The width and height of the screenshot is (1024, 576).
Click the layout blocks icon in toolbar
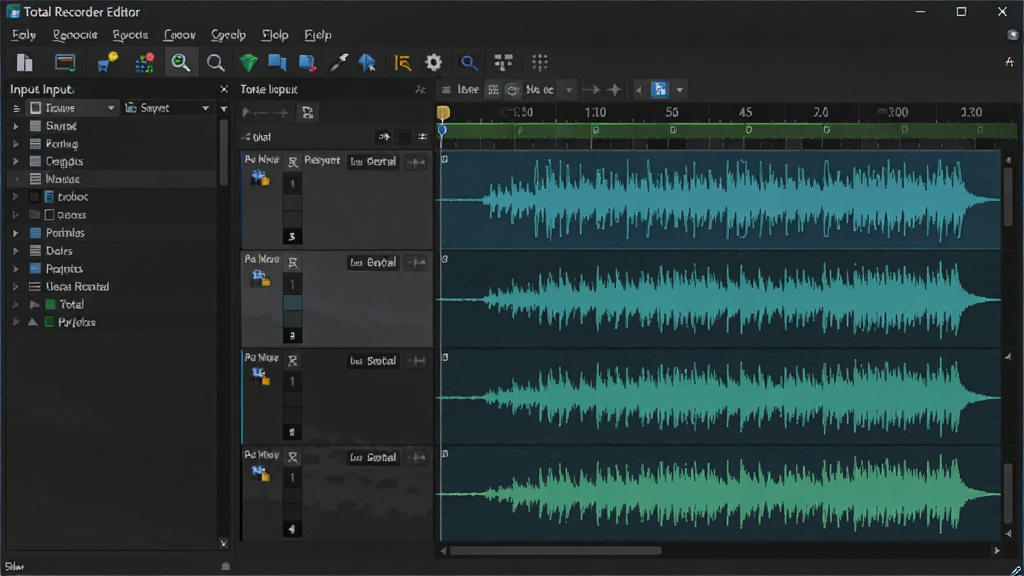point(503,63)
